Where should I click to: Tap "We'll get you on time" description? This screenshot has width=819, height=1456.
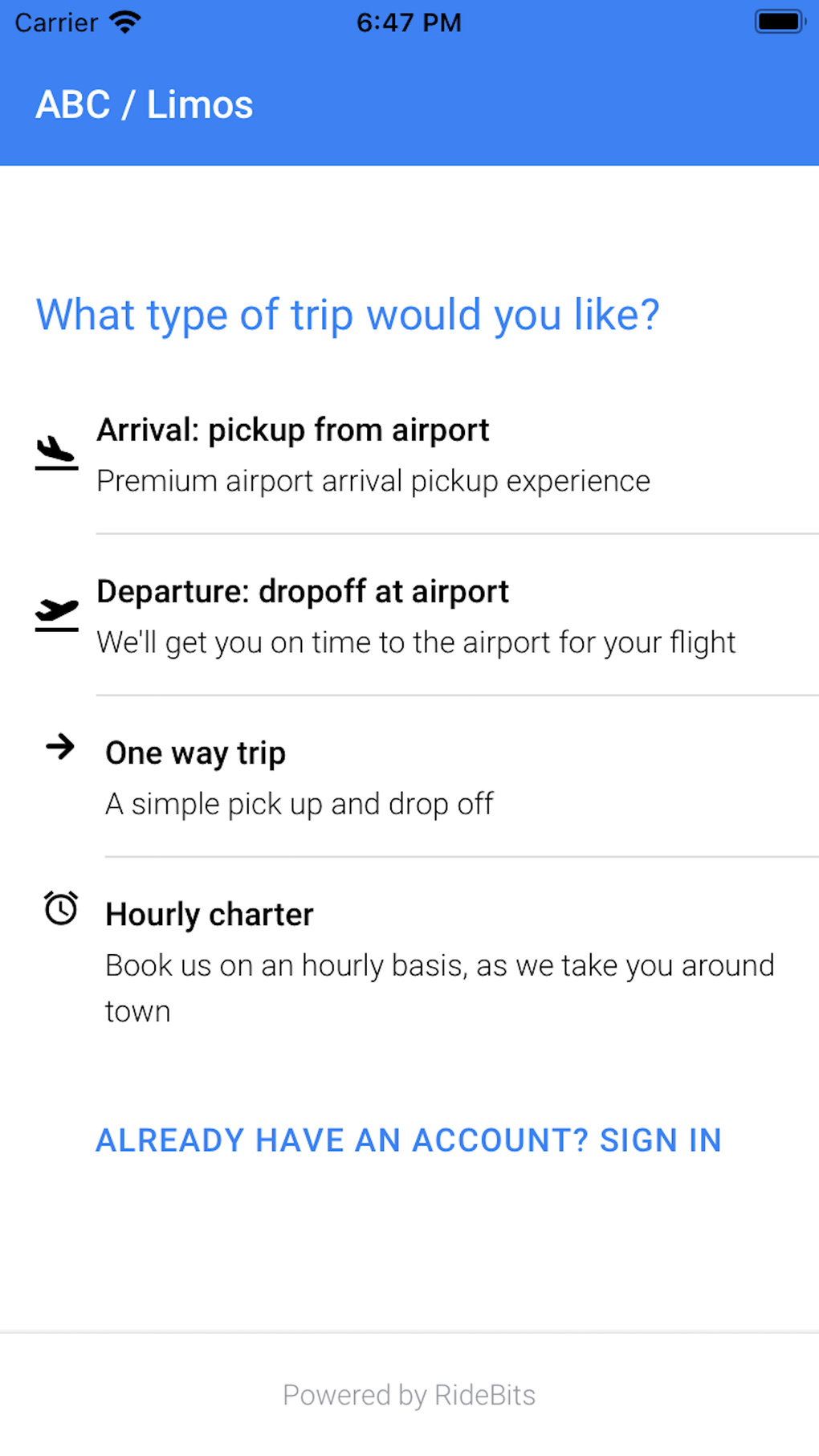point(416,642)
